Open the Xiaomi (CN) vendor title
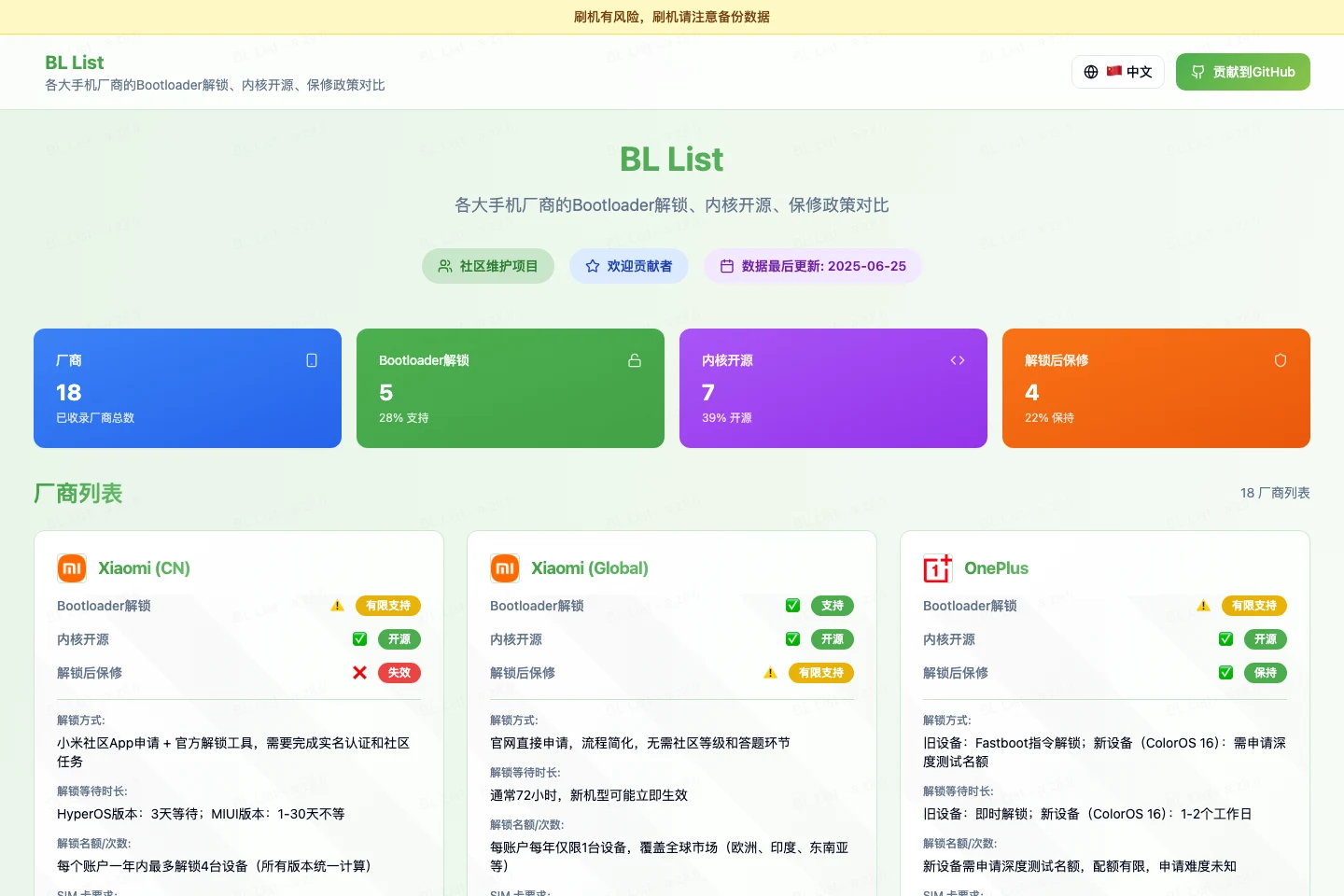This screenshot has height=896, width=1344. click(x=145, y=568)
